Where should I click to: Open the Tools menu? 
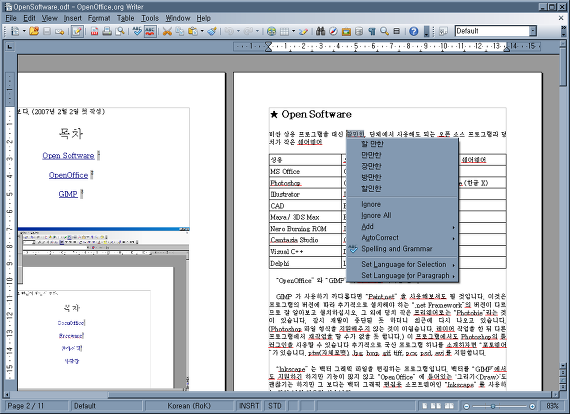coord(150,18)
